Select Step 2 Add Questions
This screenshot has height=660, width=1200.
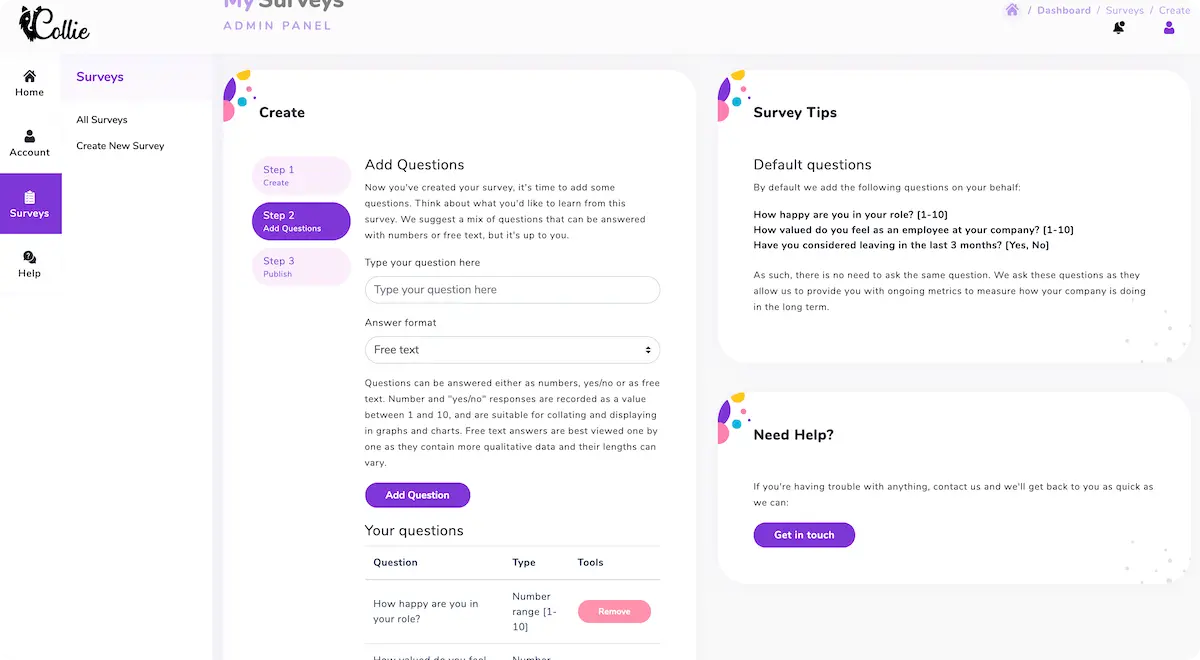click(301, 221)
